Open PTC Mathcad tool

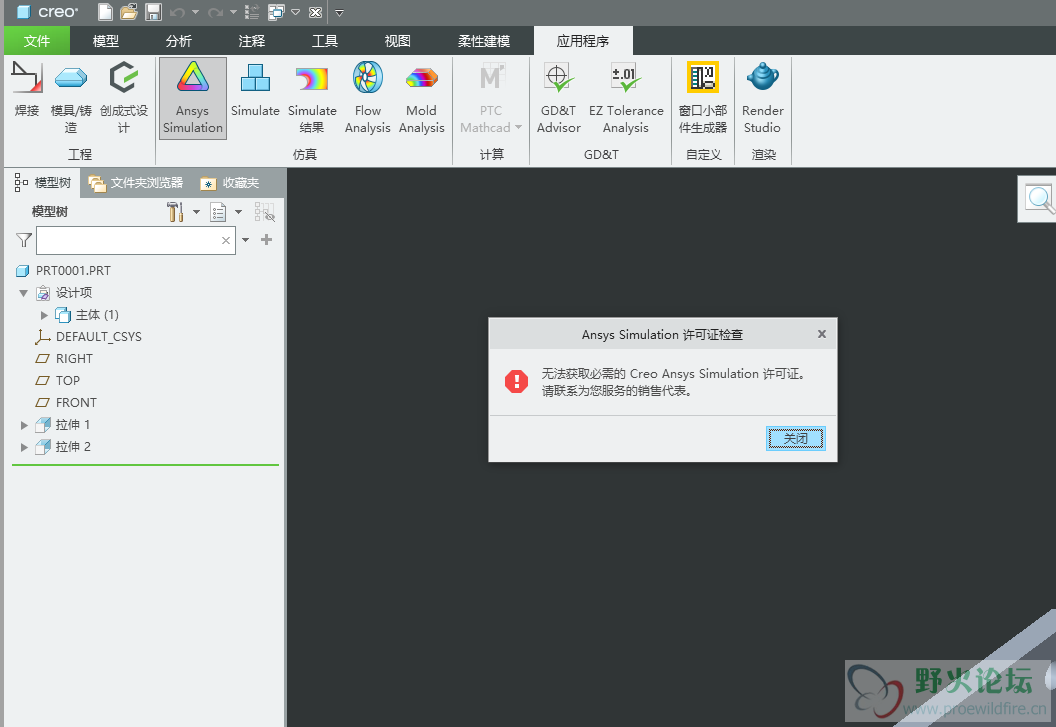point(490,98)
